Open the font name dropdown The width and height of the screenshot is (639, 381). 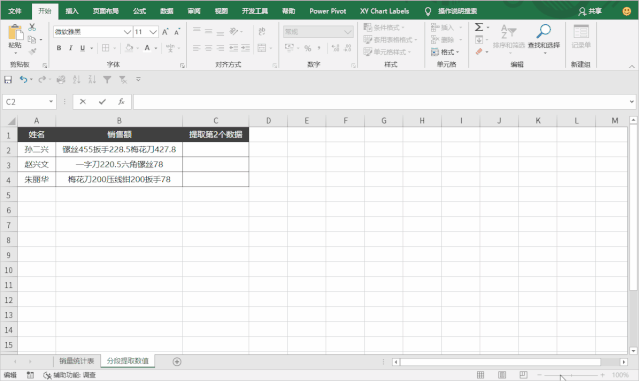tap(128, 32)
